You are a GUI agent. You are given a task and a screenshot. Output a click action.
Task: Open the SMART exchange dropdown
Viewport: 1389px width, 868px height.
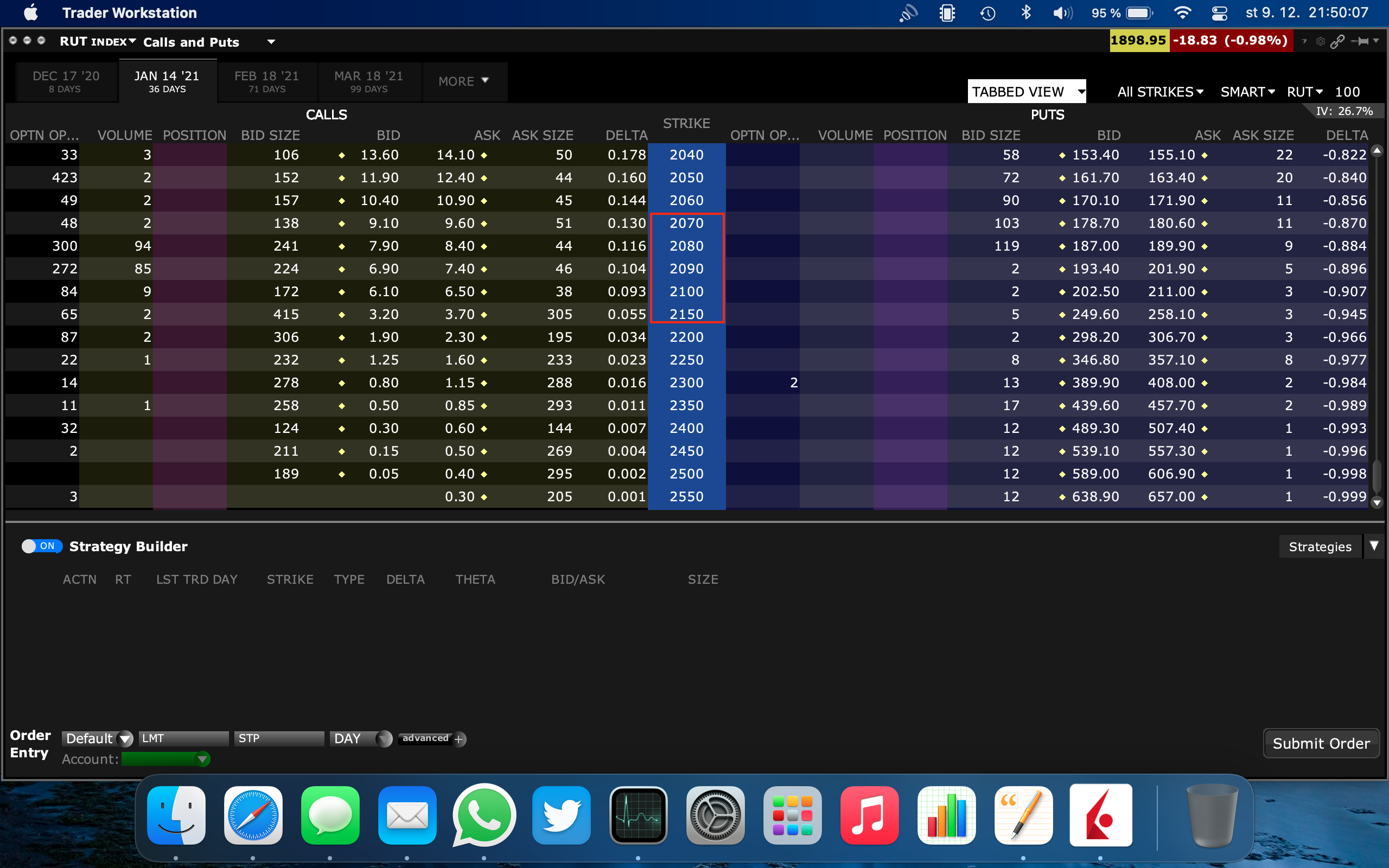point(1247,92)
